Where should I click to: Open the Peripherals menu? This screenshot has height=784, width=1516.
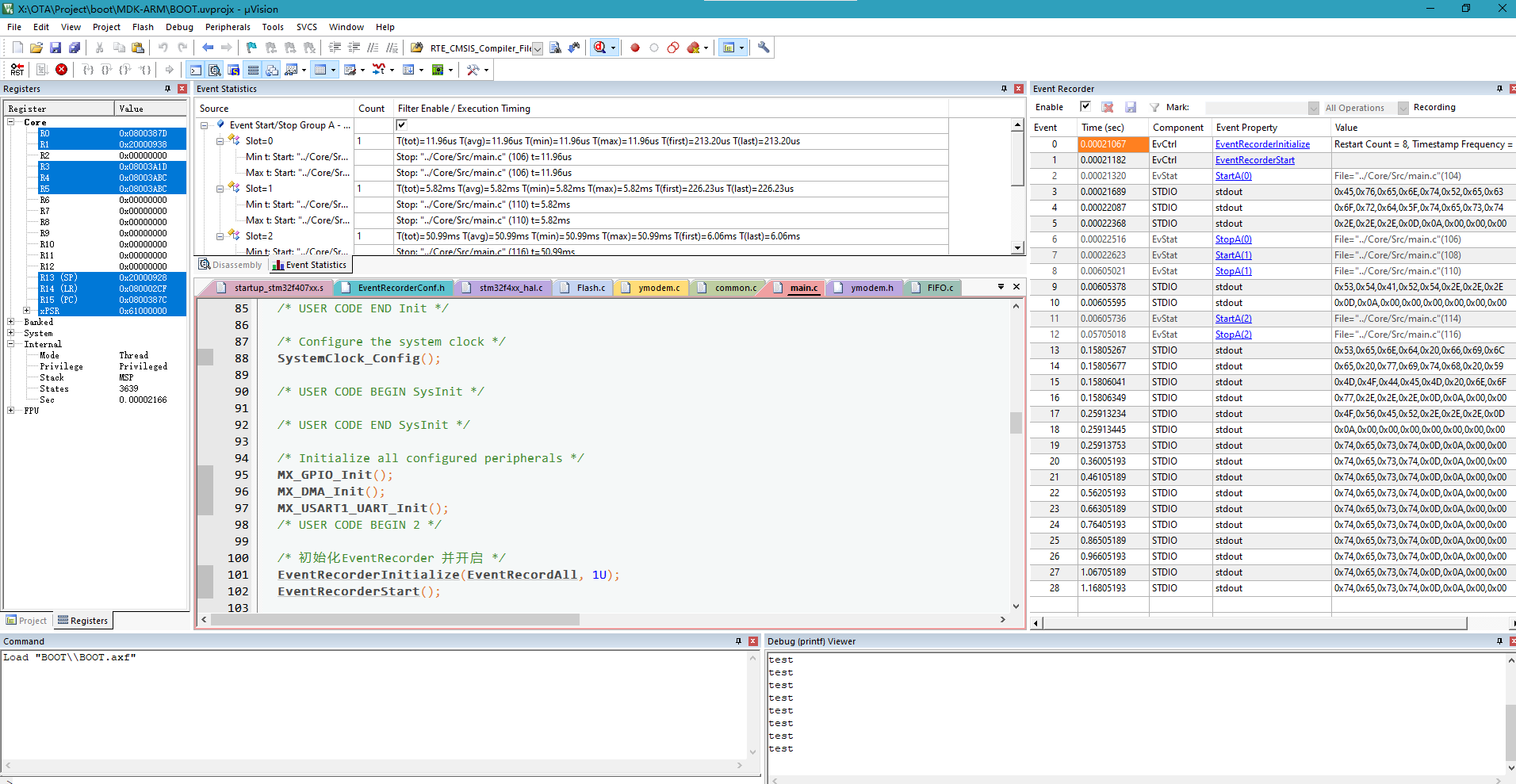[x=228, y=27]
